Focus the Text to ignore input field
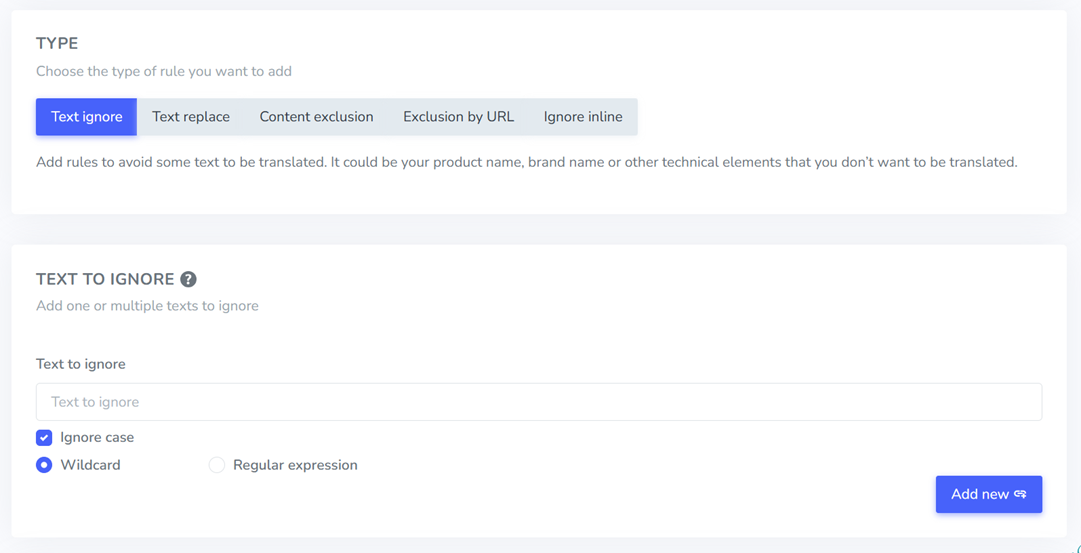The image size is (1081, 553). pos(538,402)
